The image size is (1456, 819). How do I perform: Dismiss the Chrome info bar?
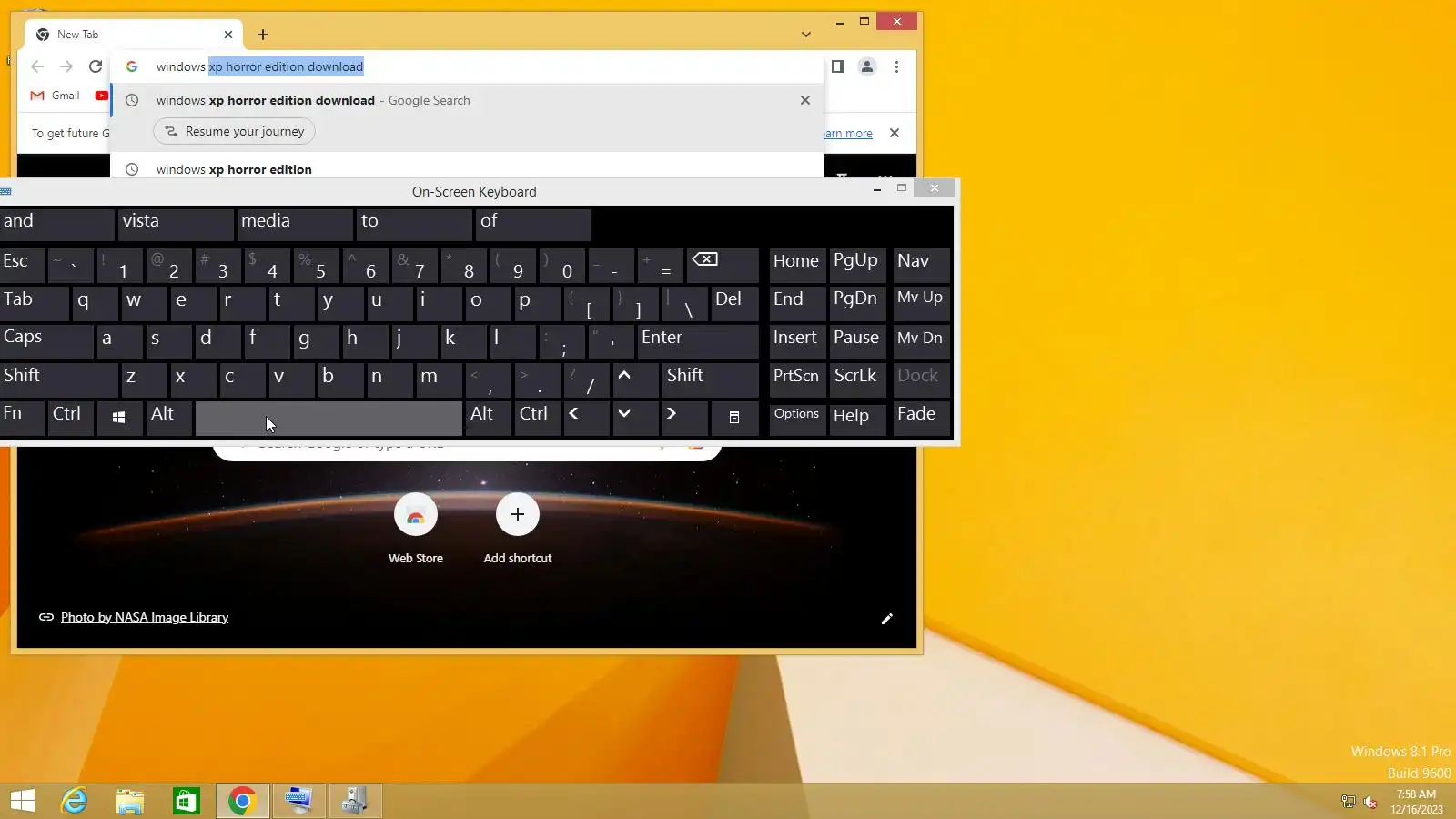click(895, 133)
